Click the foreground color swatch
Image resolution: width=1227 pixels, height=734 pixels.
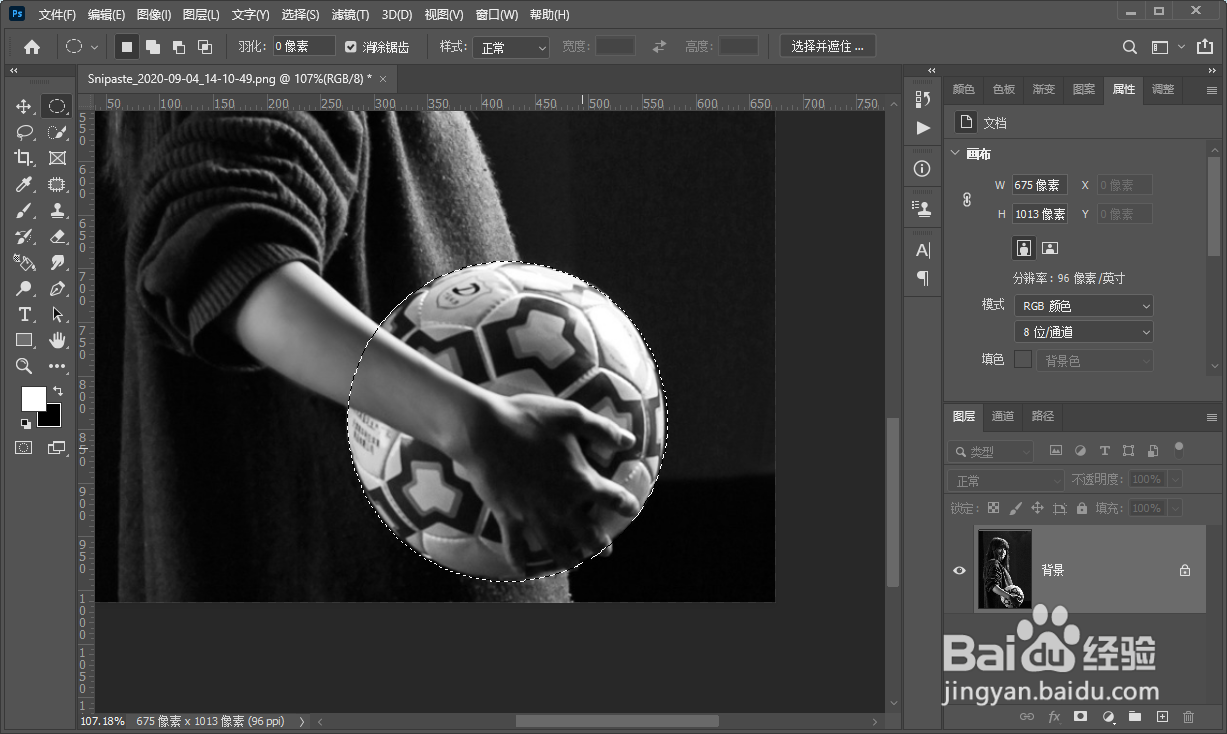click(32, 397)
